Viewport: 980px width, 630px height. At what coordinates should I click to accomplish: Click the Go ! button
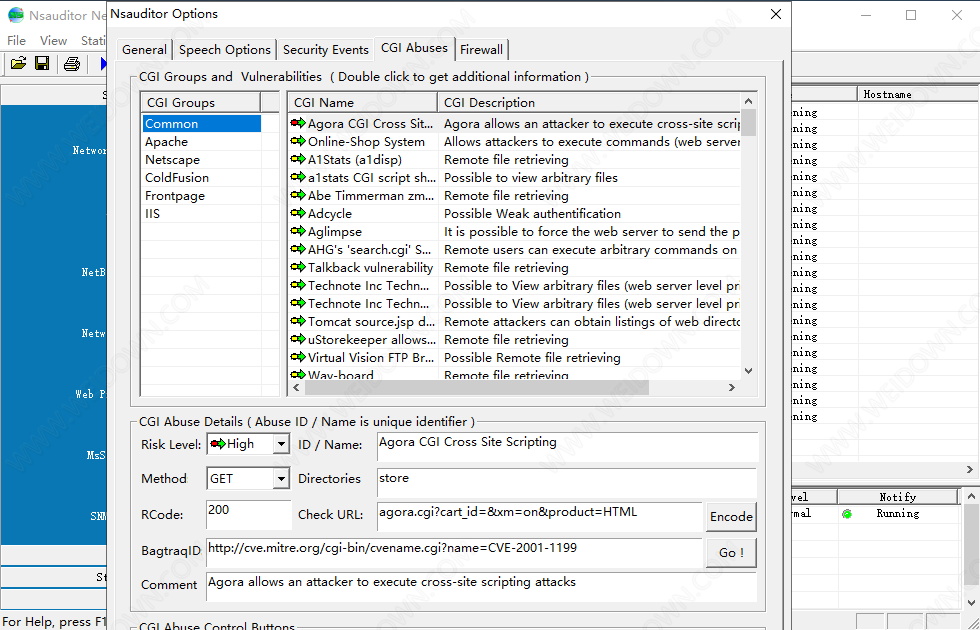pyautogui.click(x=731, y=552)
